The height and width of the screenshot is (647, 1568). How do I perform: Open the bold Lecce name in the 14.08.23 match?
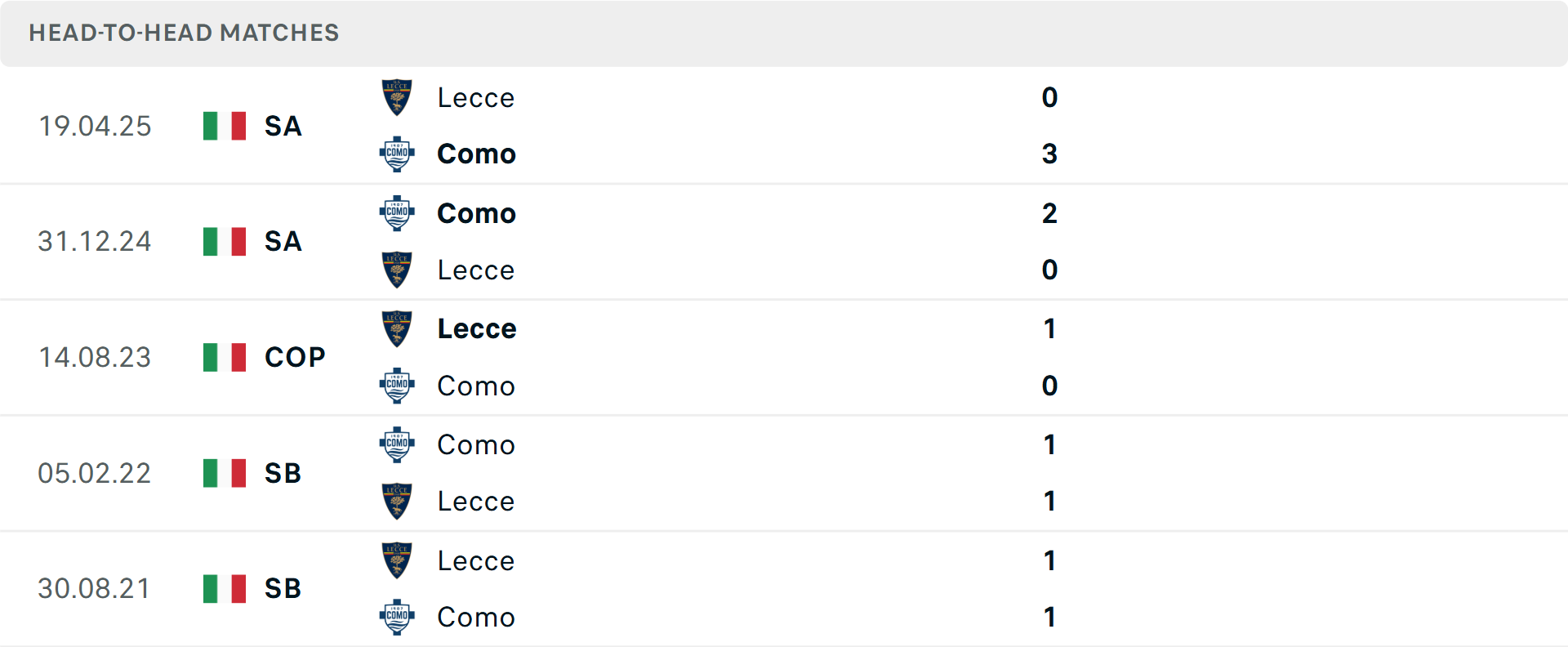pos(477,328)
